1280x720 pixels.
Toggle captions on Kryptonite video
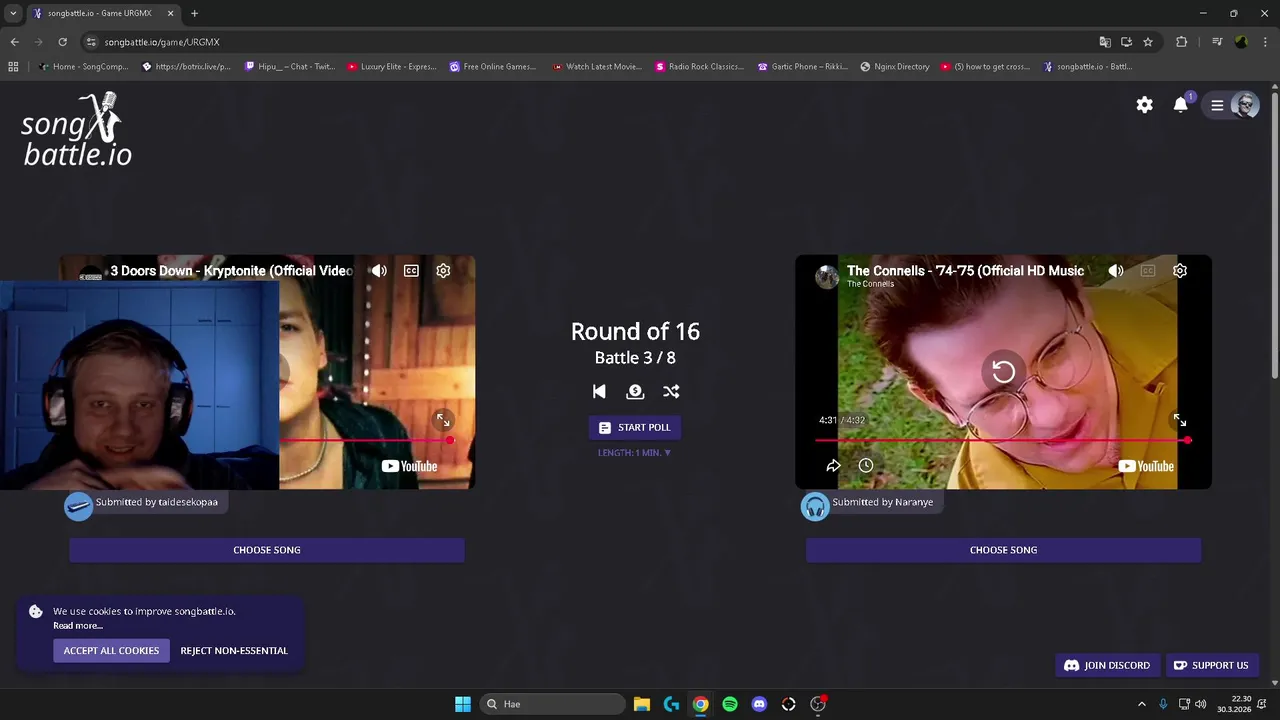(411, 271)
